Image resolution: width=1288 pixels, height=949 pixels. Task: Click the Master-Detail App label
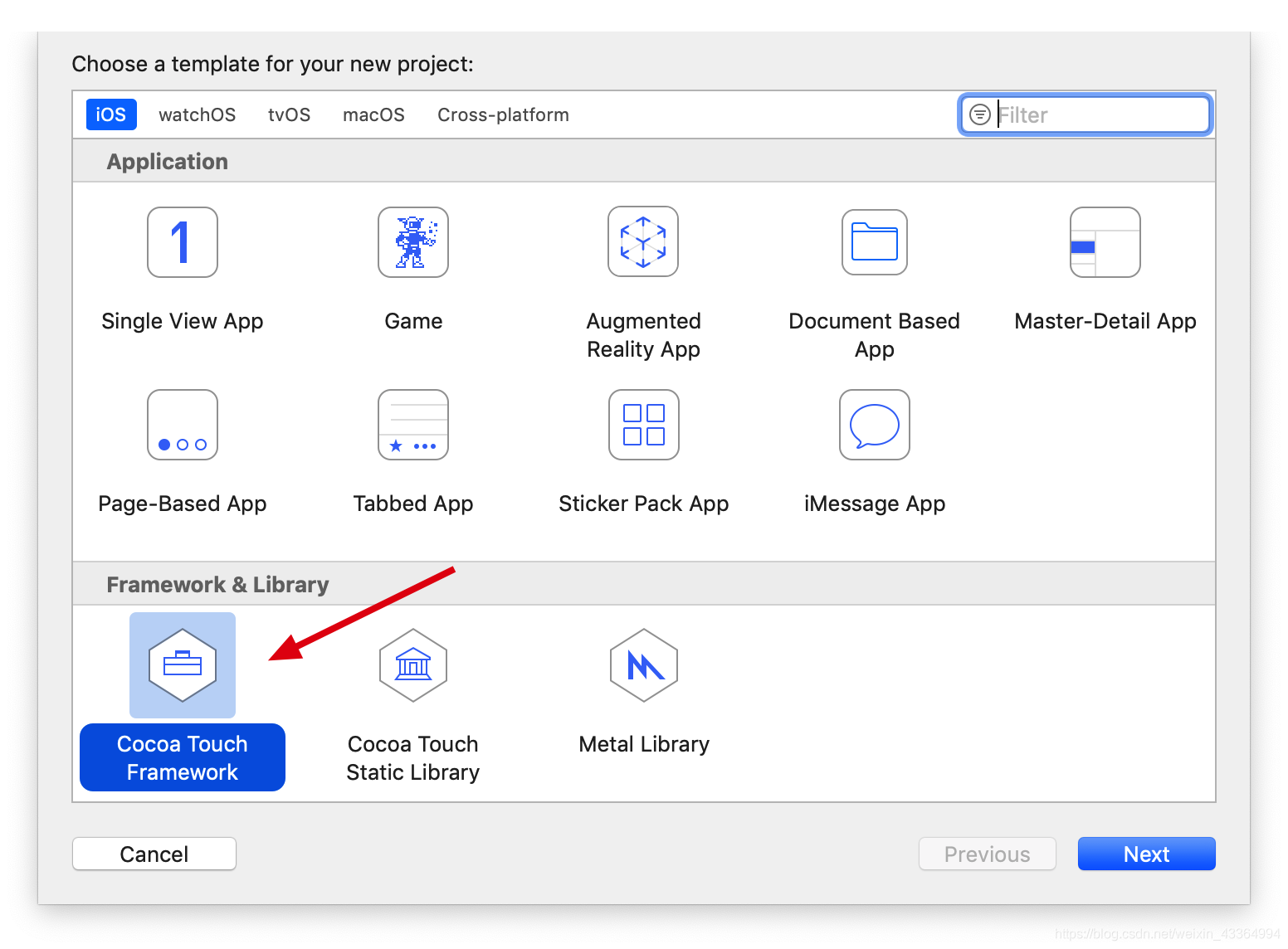pyautogui.click(x=1105, y=321)
